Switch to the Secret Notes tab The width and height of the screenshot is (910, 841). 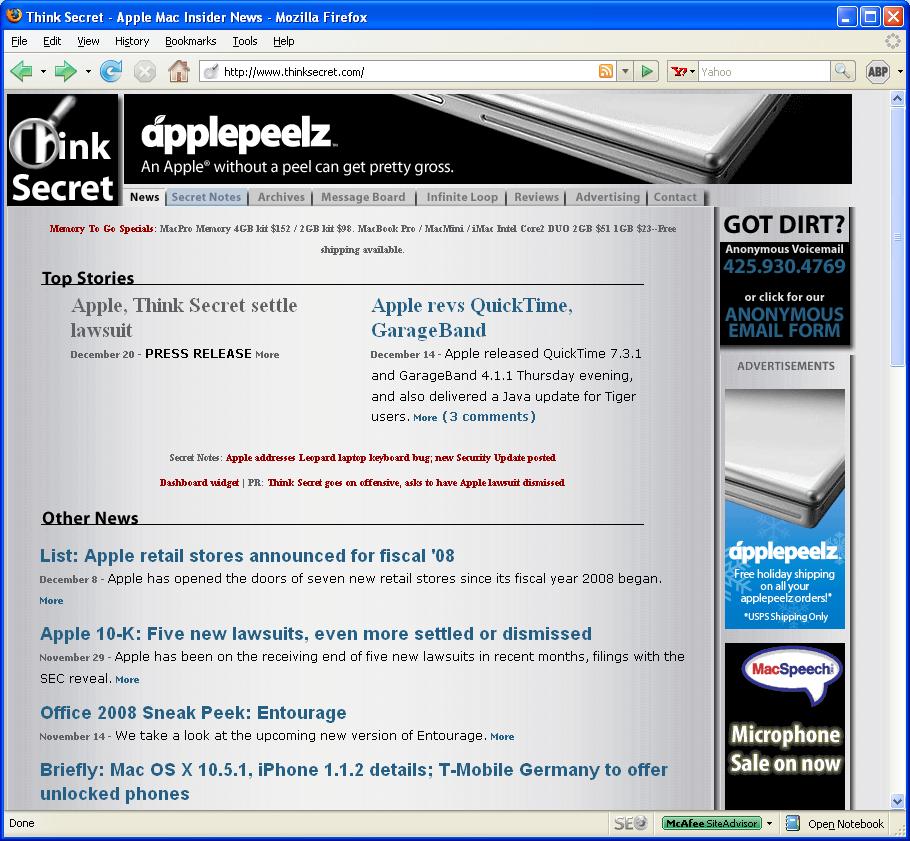tap(206, 197)
